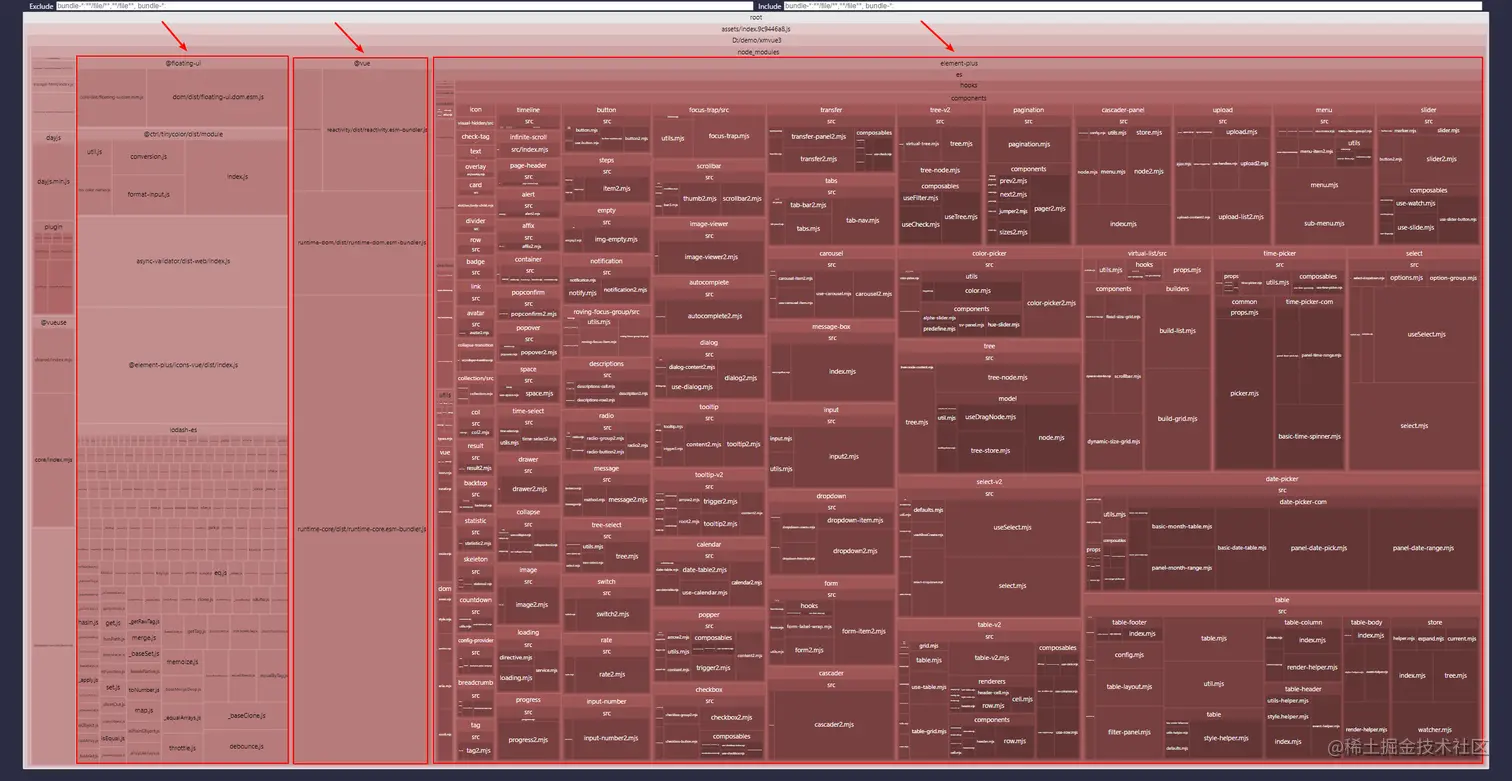The height and width of the screenshot is (781, 1512).
Task: Select build-grid.mjs in virtual-list builders
Action: [1177, 419]
